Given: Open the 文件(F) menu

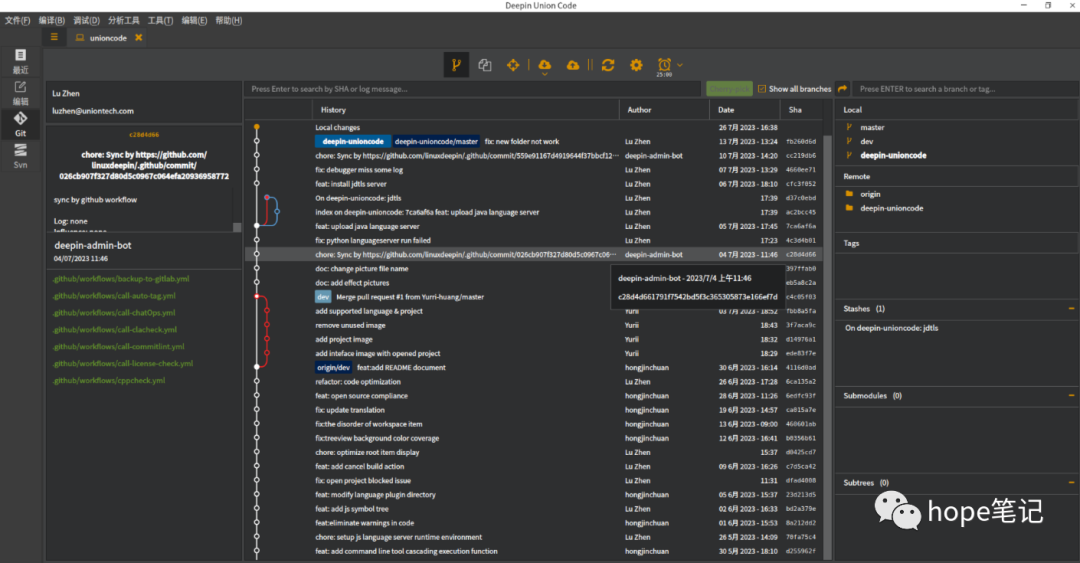Looking at the screenshot, I should click(x=17, y=21).
